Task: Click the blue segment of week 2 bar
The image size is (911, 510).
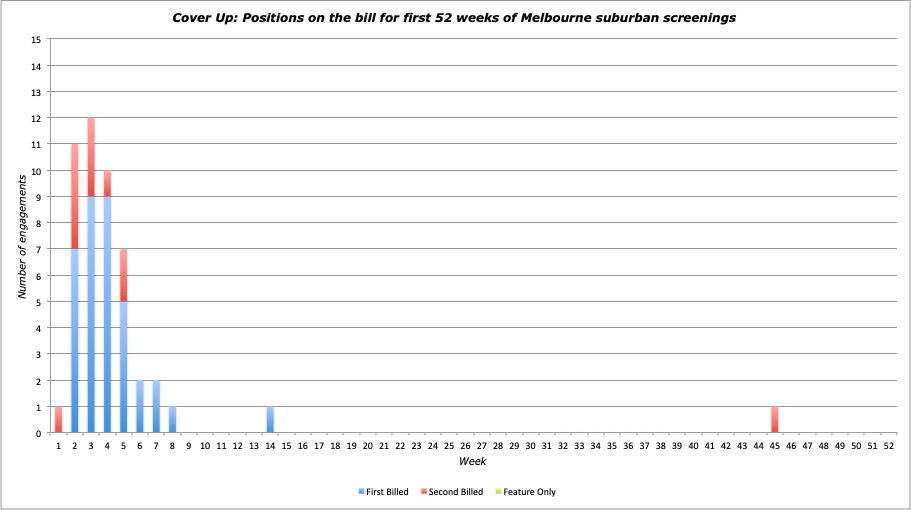Action: pyautogui.click(x=75, y=340)
